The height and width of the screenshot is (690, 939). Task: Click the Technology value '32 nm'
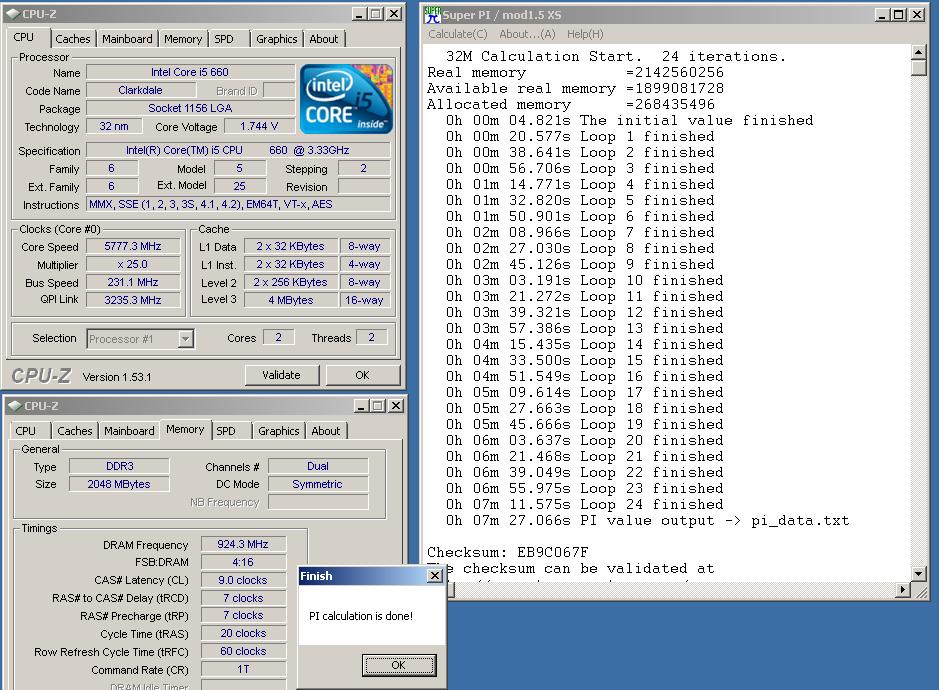point(114,126)
